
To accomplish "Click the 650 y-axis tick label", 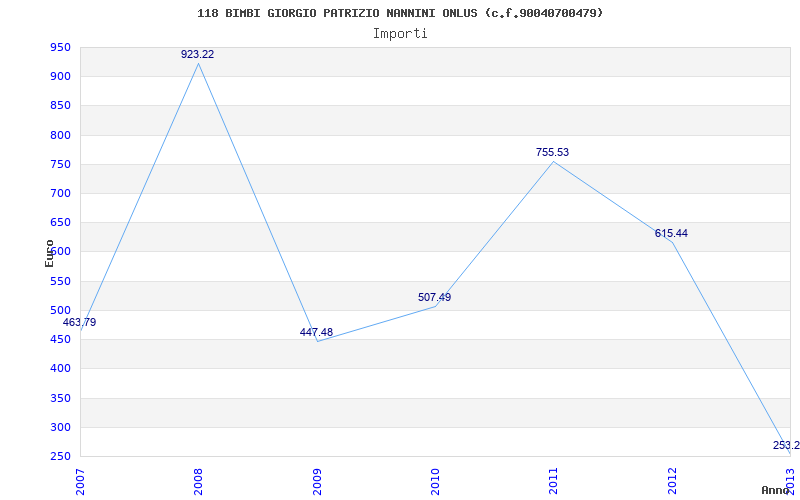I will point(60,222).
